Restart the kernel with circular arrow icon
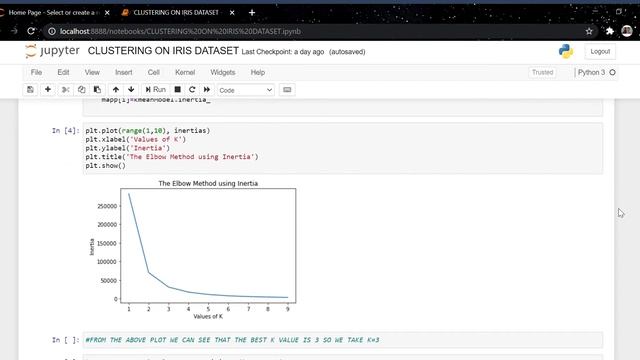The image size is (640, 360). pos(192,89)
